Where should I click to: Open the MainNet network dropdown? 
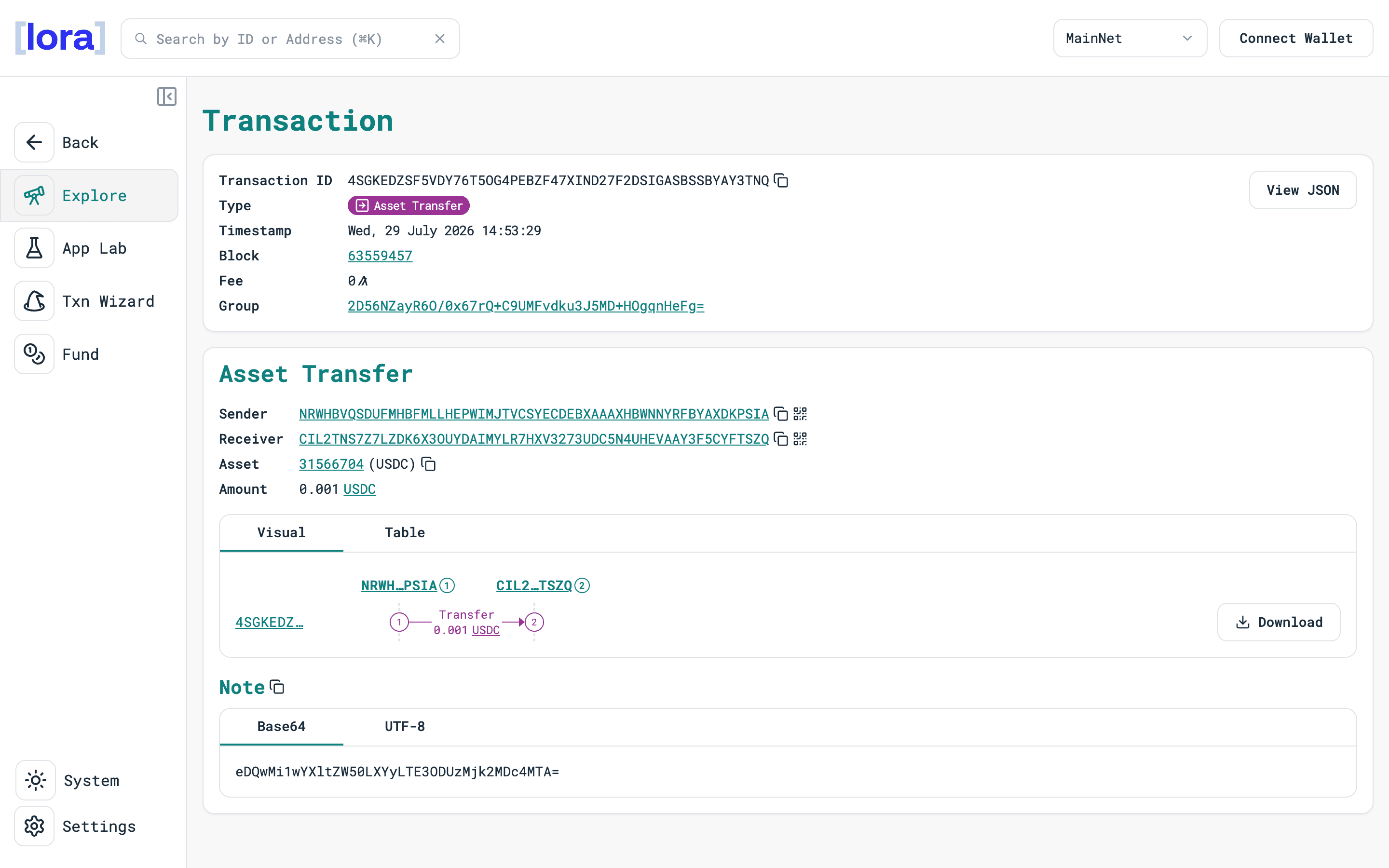1130,39
